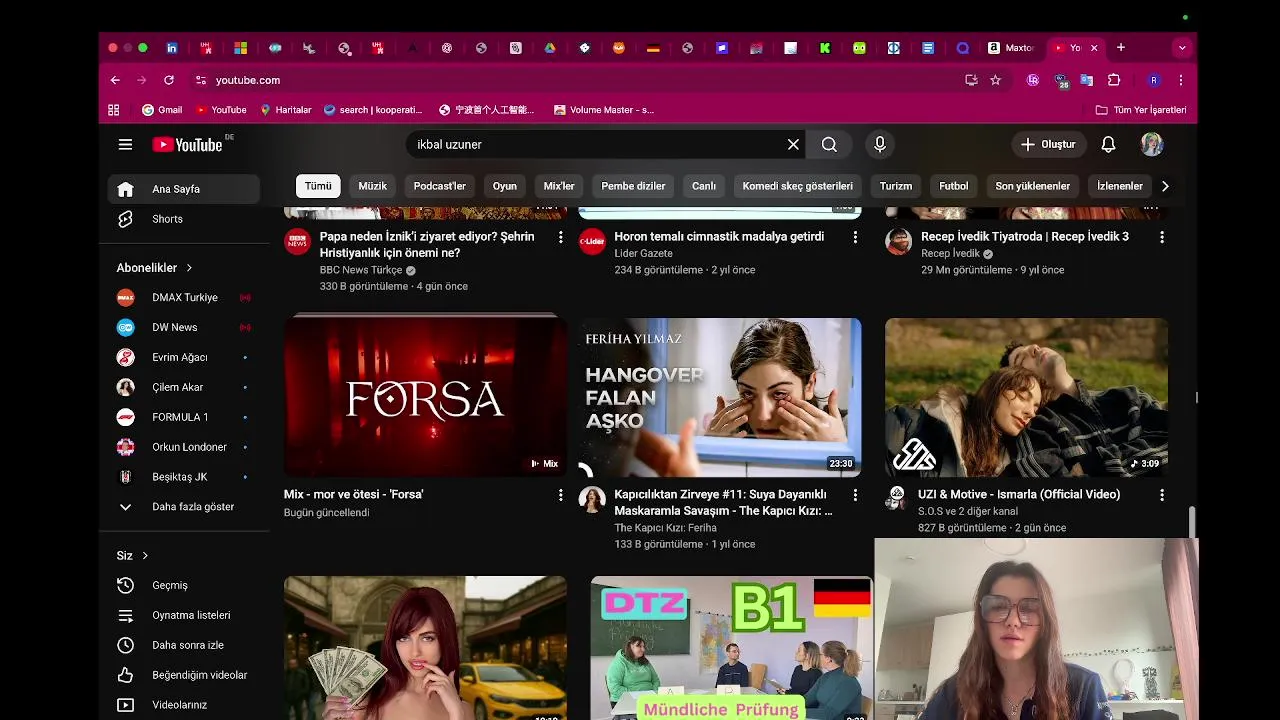Open the browser extensions puzzle icon

1114,80
